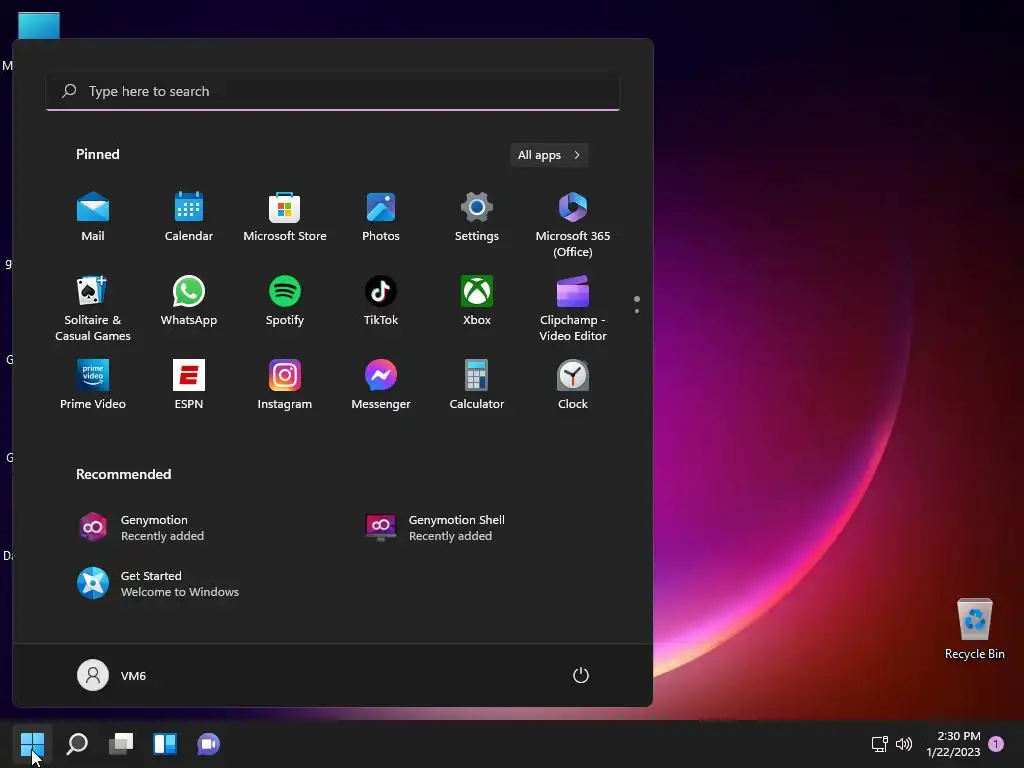The image size is (1024, 768).
Task: Open the Calendar app
Action: [189, 217]
